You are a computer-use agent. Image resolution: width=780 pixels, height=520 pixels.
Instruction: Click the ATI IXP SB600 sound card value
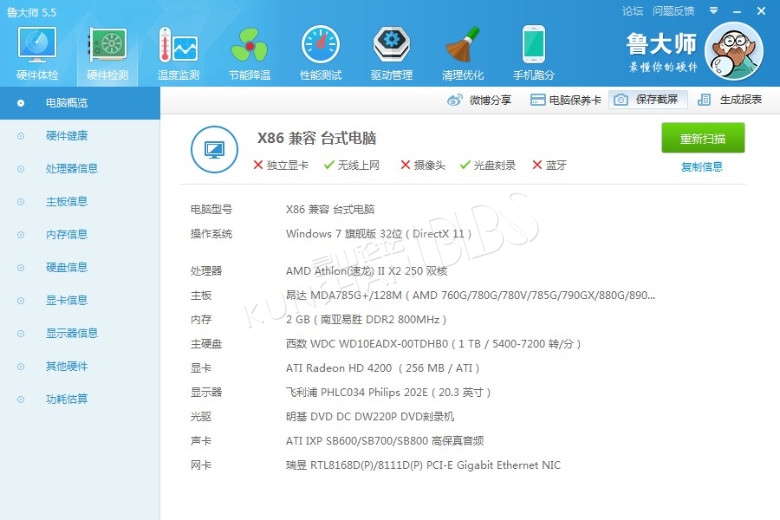[385, 441]
